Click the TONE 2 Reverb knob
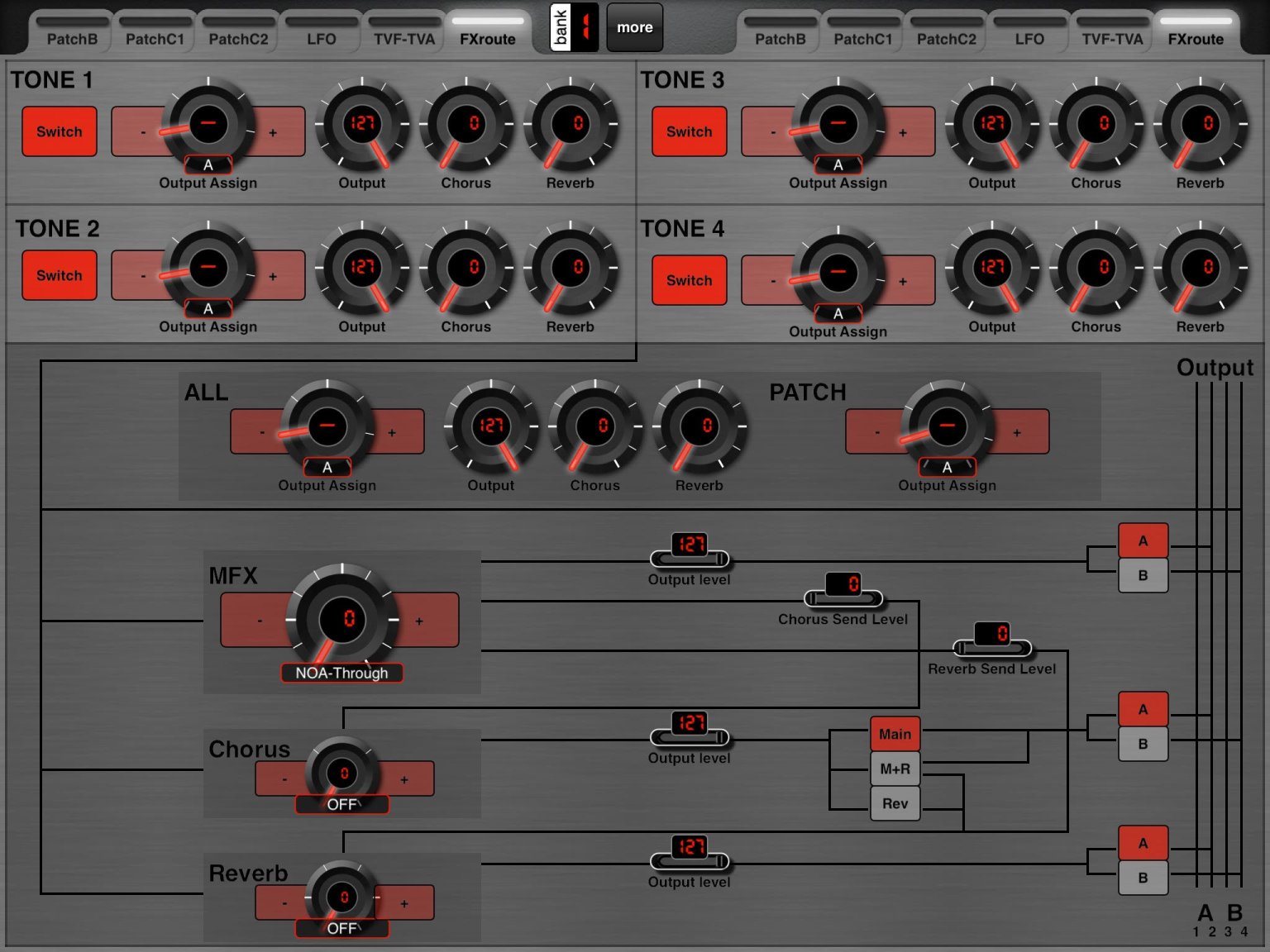 571,268
